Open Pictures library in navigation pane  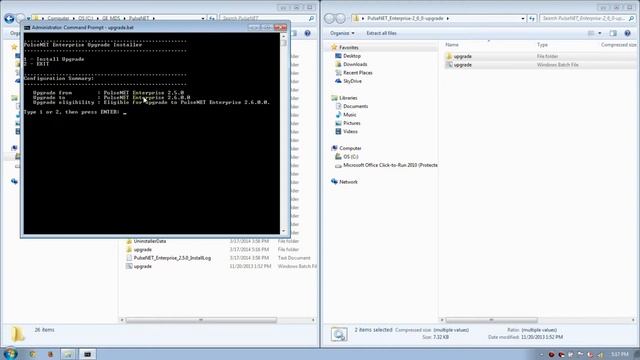click(x=351, y=123)
